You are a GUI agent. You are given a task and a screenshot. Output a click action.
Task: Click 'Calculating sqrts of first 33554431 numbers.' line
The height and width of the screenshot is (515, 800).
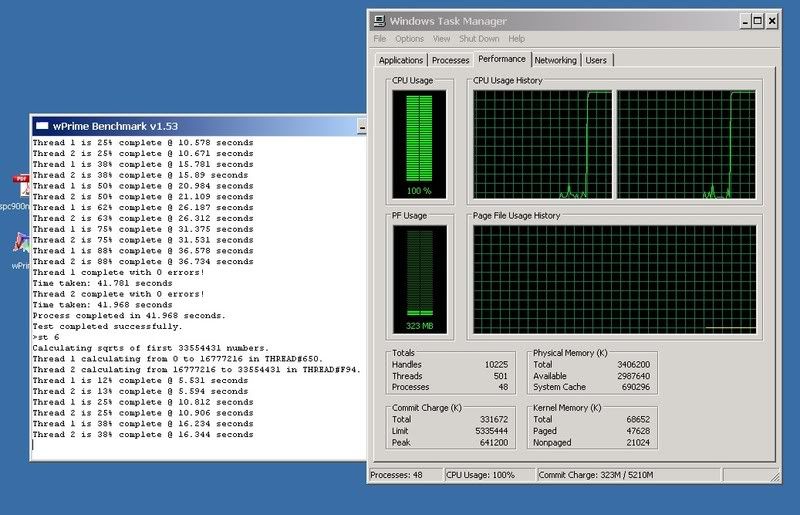(151, 348)
